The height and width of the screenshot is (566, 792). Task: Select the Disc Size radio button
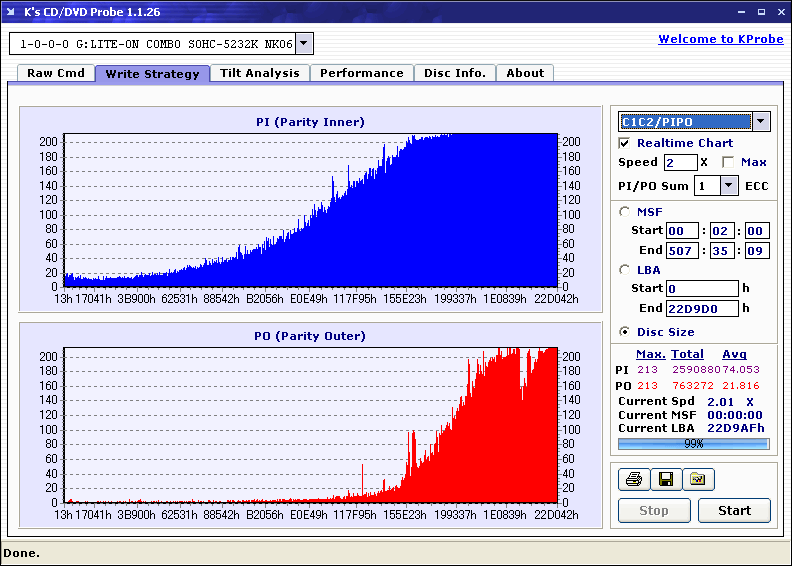point(624,332)
